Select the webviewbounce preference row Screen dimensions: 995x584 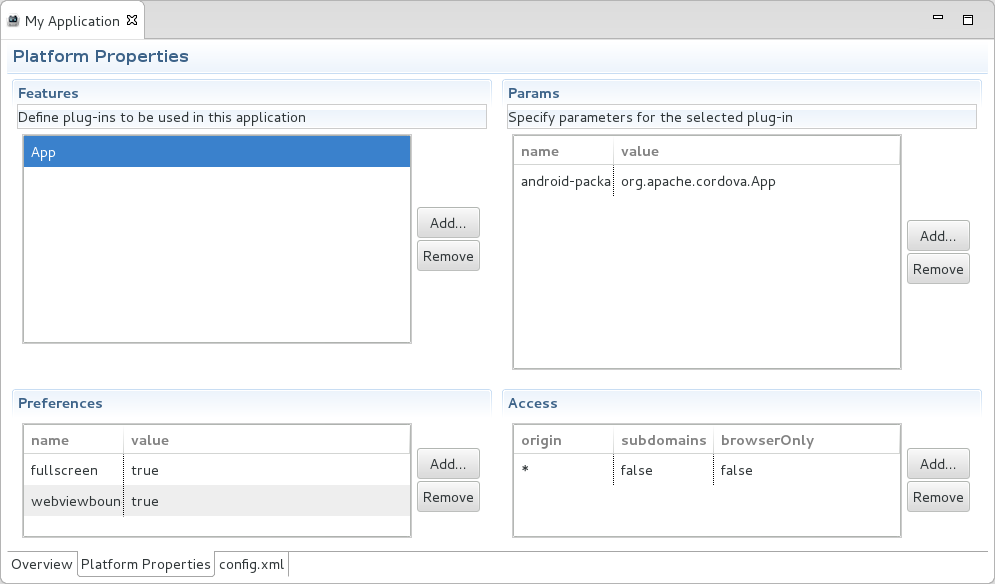(x=216, y=501)
